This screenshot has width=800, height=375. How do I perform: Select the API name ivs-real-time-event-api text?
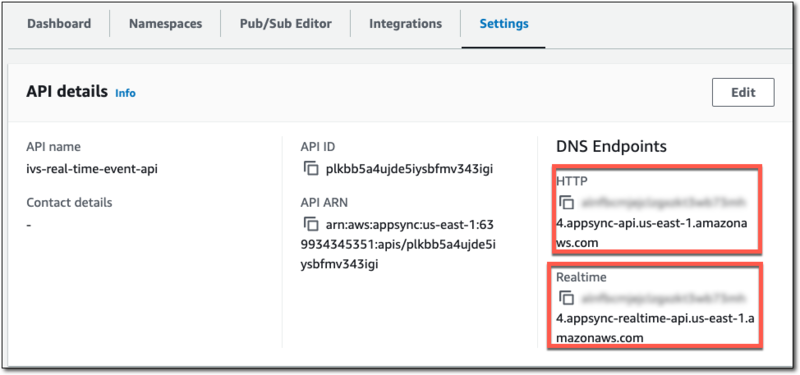pyautogui.click(x=92, y=169)
